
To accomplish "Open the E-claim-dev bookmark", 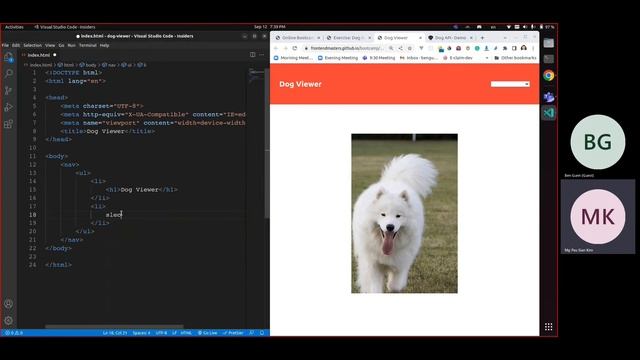I will coord(458,58).
